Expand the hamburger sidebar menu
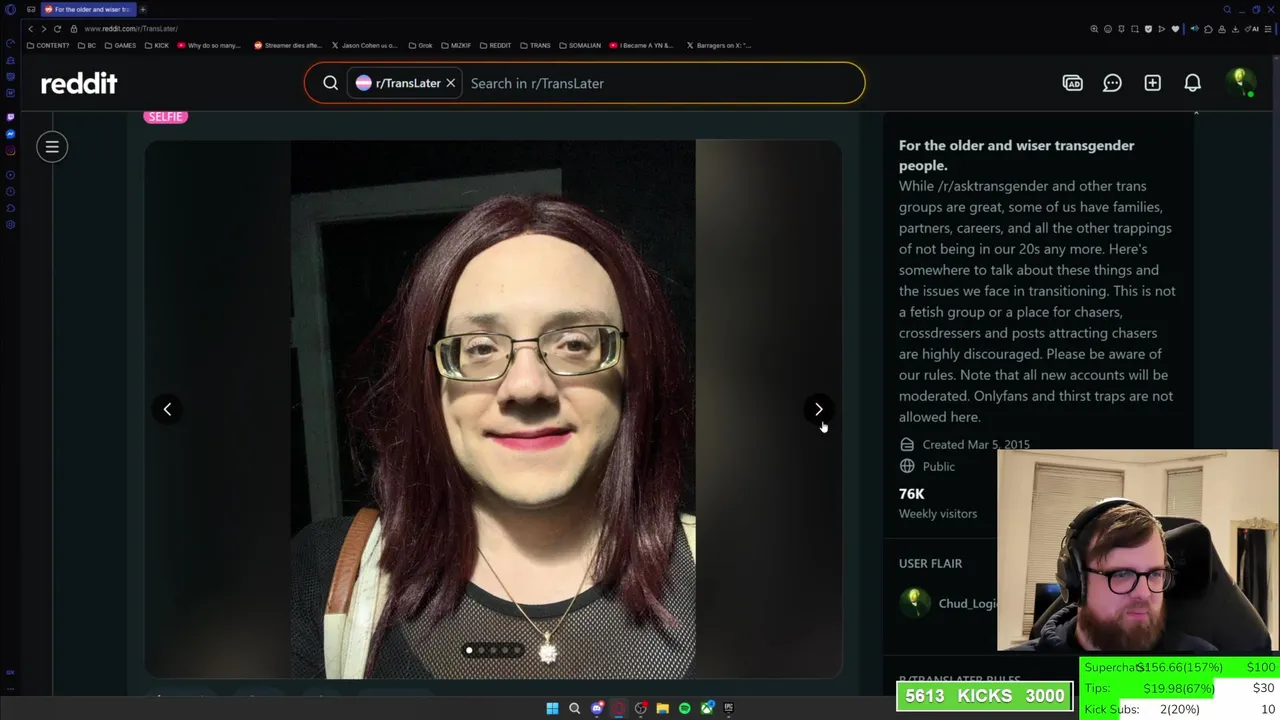This screenshot has width=1280, height=720. pos(52,147)
